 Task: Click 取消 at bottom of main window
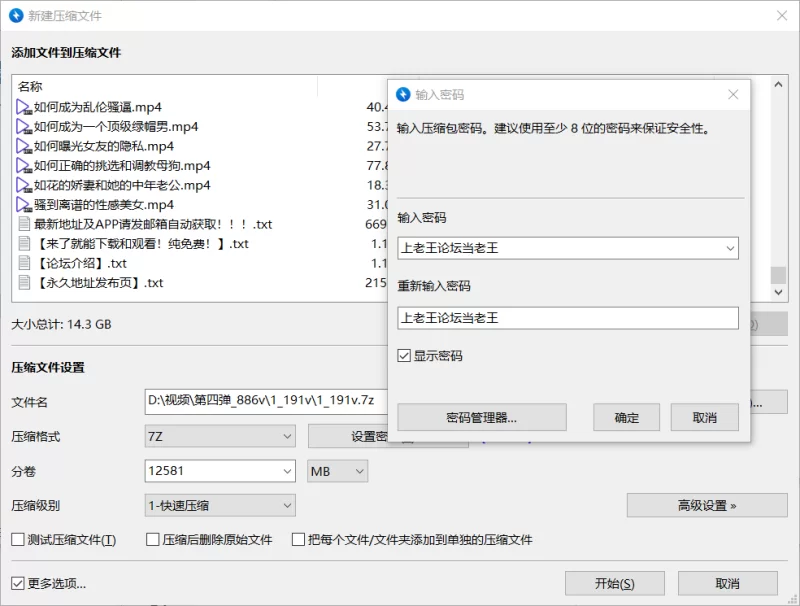[728, 583]
